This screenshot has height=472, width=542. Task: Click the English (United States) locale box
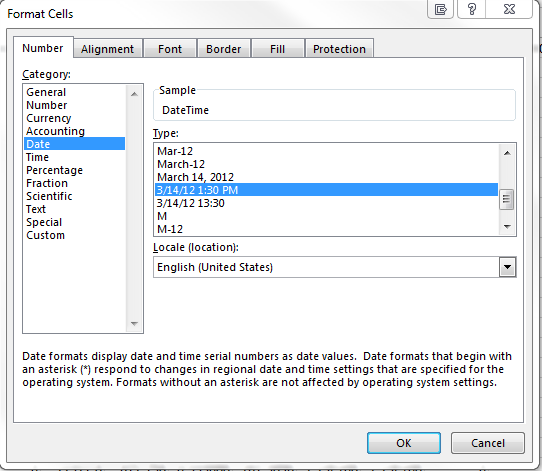point(334,267)
